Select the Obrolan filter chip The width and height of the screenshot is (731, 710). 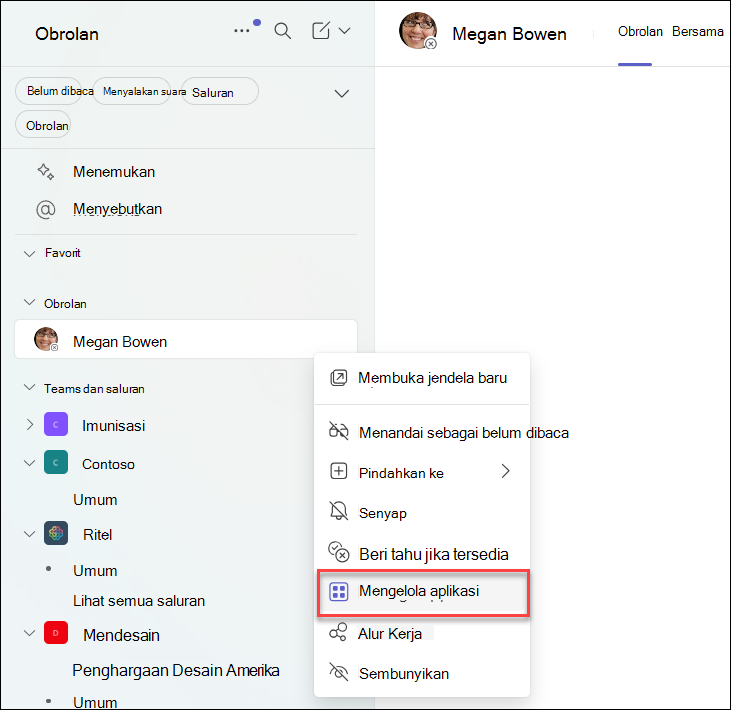pyautogui.click(x=43, y=124)
